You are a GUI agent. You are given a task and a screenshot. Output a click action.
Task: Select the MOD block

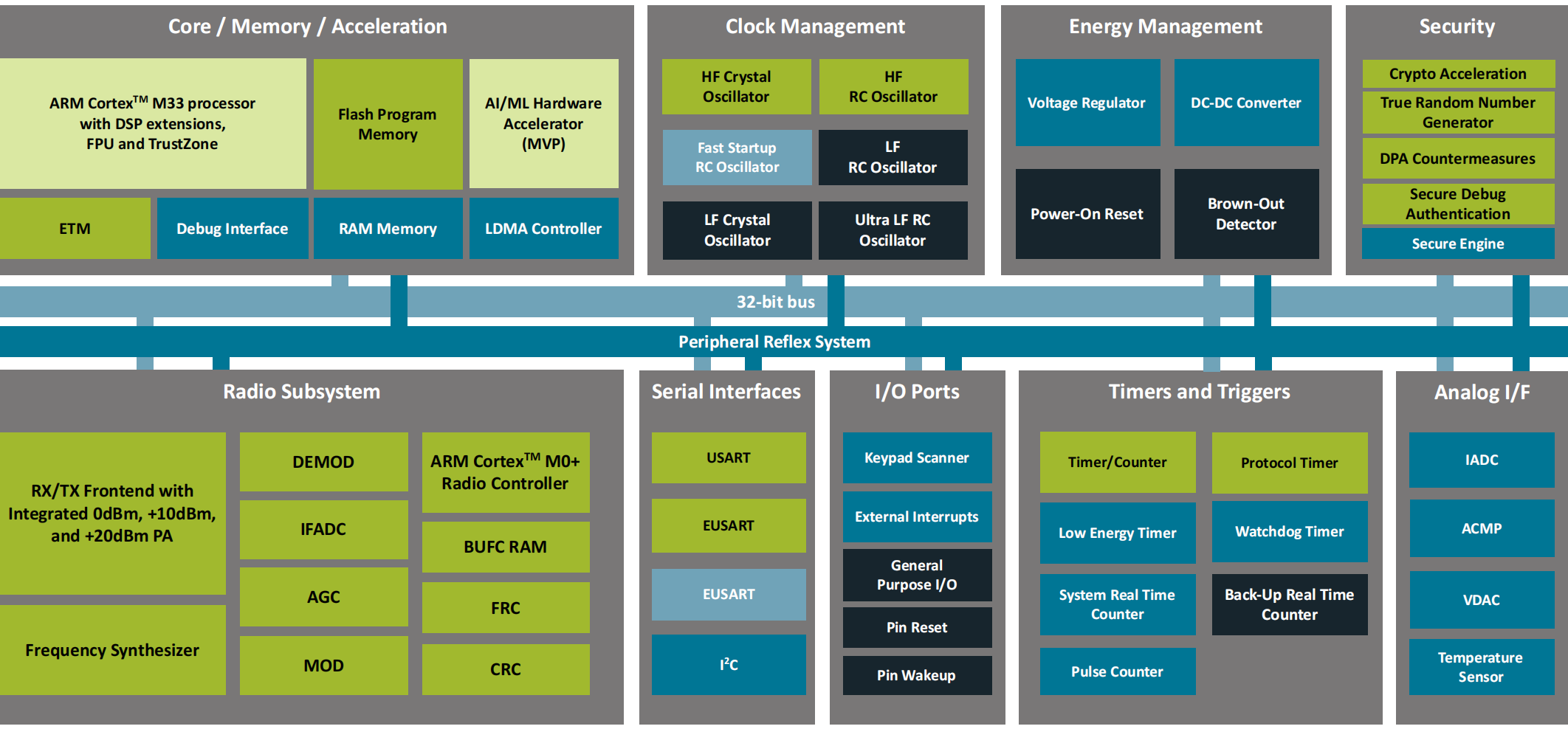(323, 666)
